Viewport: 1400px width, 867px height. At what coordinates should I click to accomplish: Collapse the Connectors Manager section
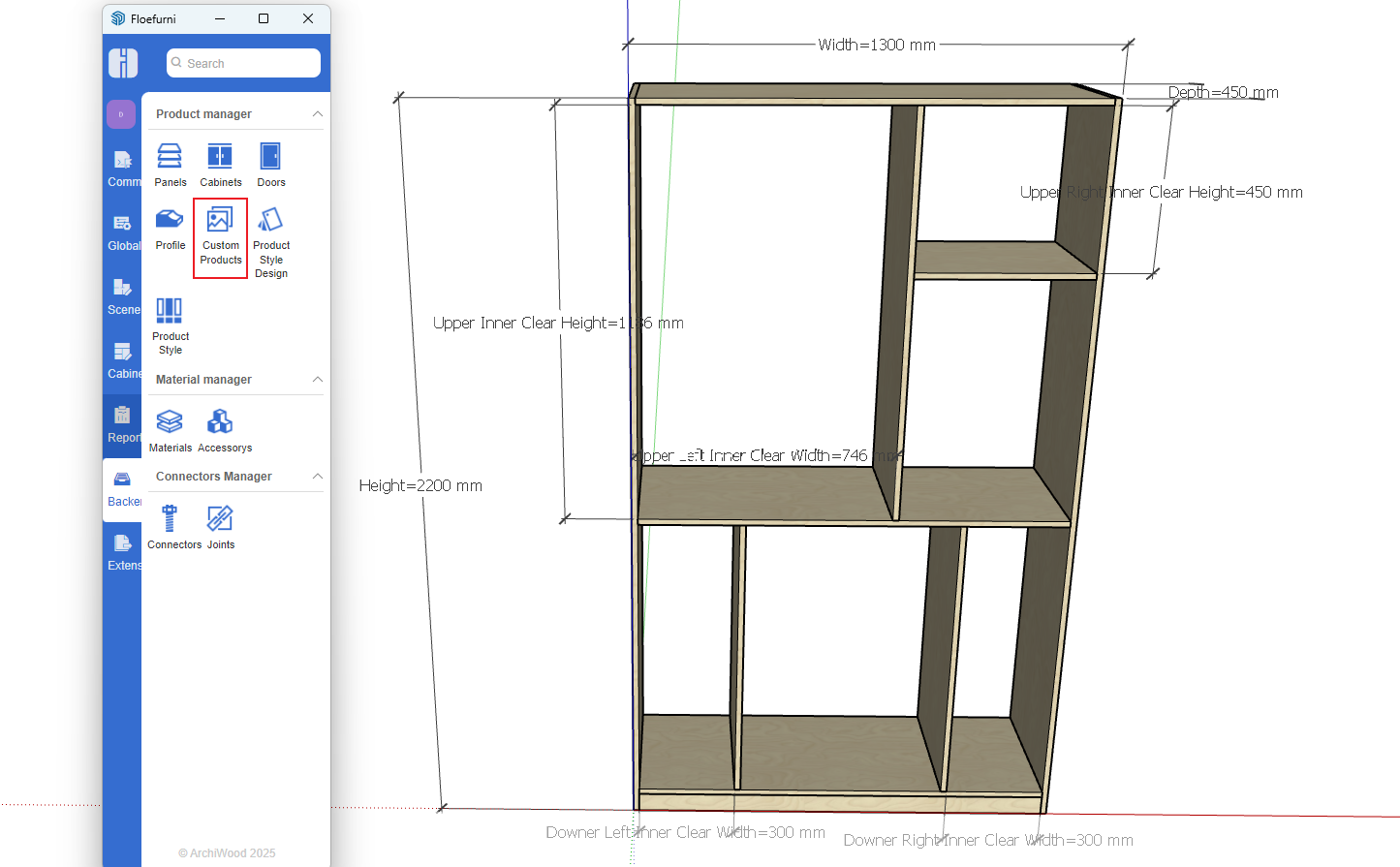(x=317, y=477)
